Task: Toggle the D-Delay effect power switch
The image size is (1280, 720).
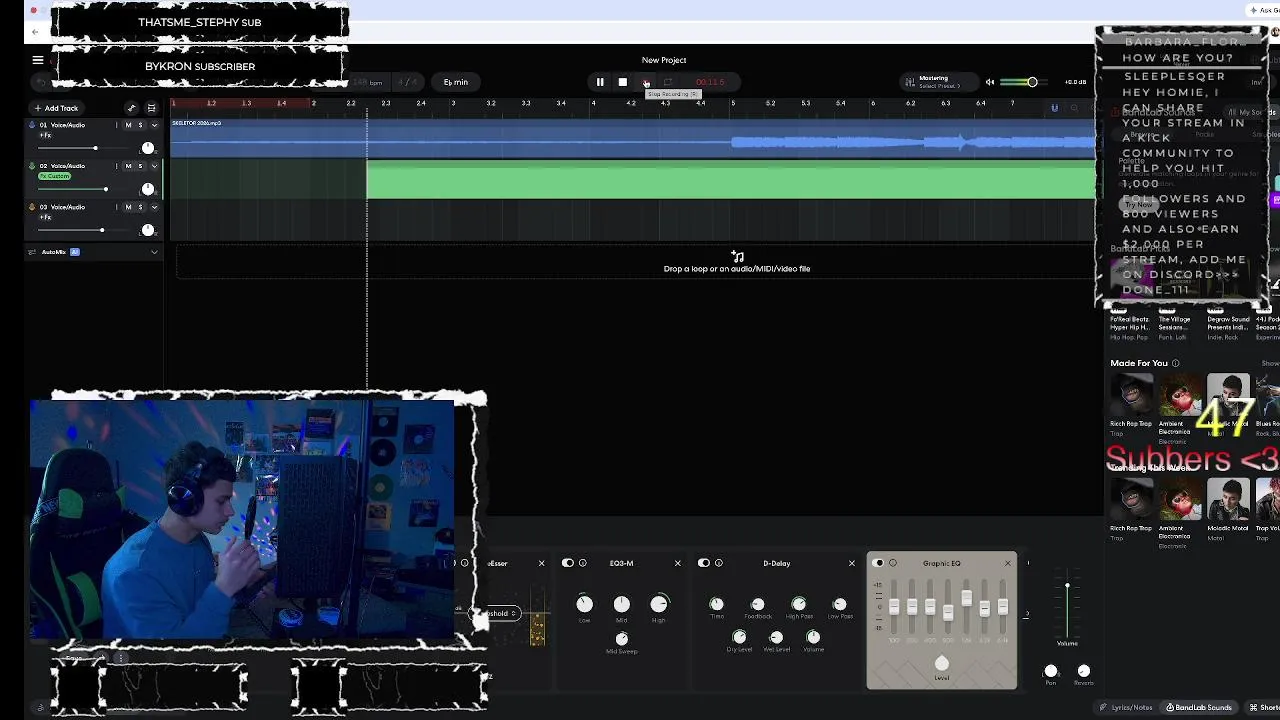Action: click(704, 563)
